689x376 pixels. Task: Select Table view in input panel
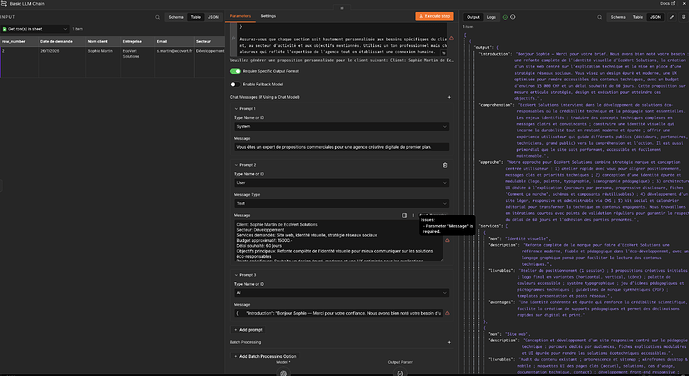pyautogui.click(x=196, y=17)
